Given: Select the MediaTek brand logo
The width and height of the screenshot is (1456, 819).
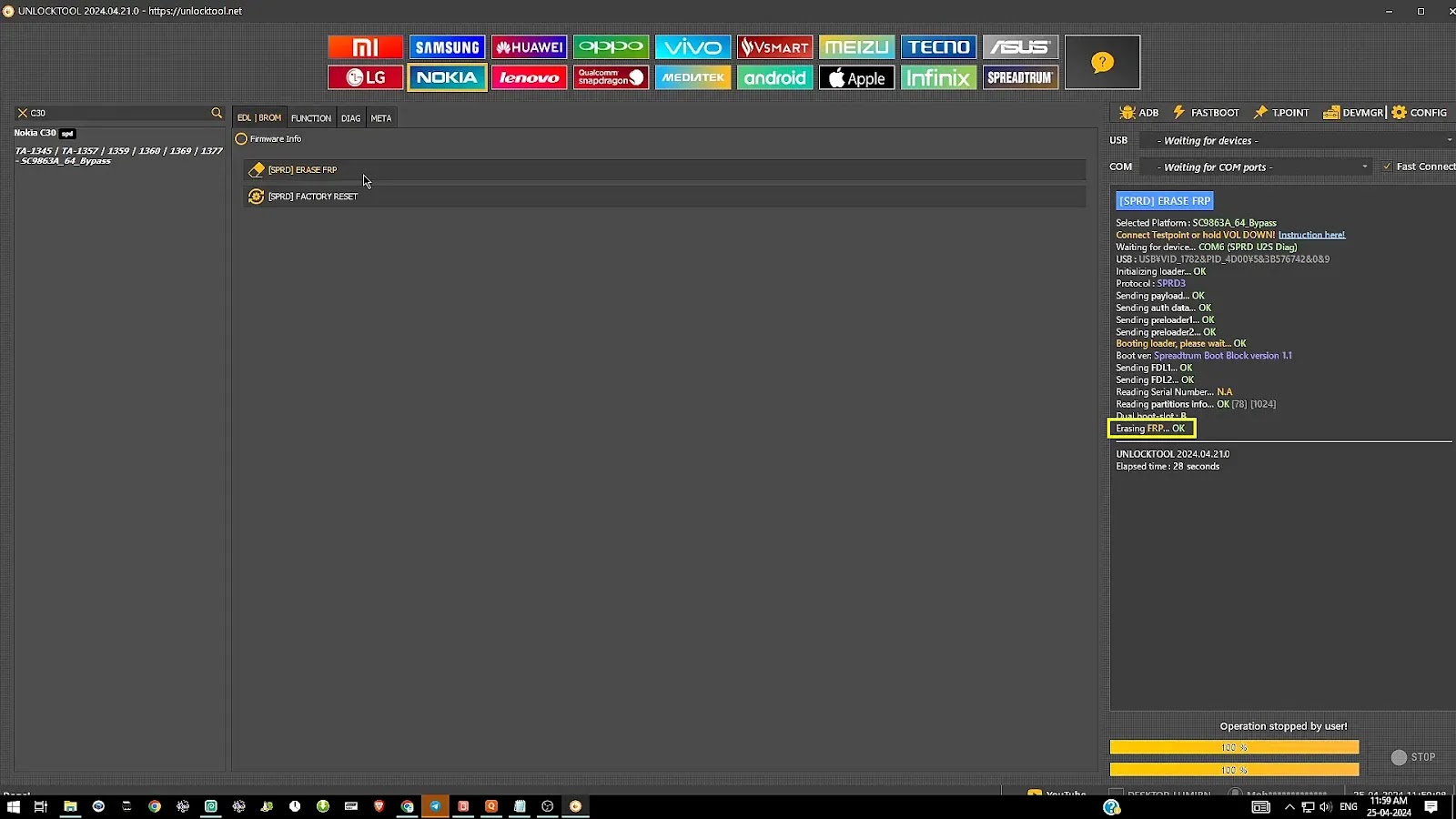Looking at the screenshot, I should (693, 77).
